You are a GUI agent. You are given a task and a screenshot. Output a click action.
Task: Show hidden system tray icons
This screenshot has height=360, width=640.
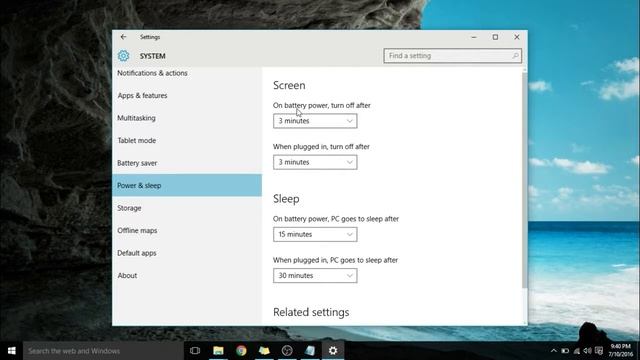pos(553,351)
